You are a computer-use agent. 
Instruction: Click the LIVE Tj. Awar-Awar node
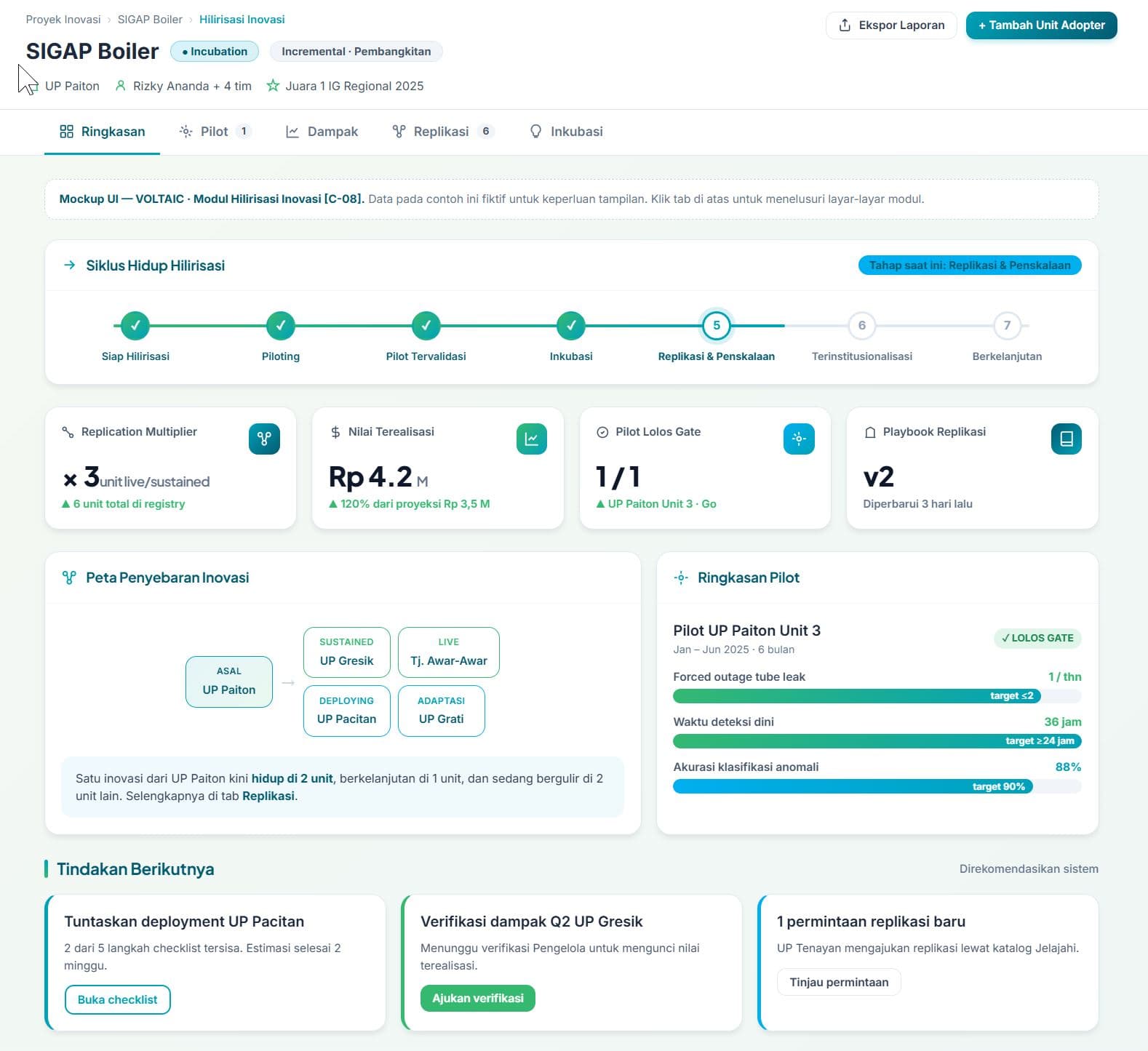(x=449, y=652)
